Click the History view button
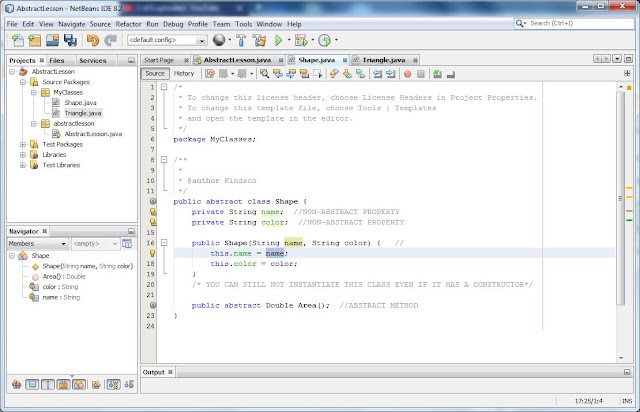 click(184, 73)
